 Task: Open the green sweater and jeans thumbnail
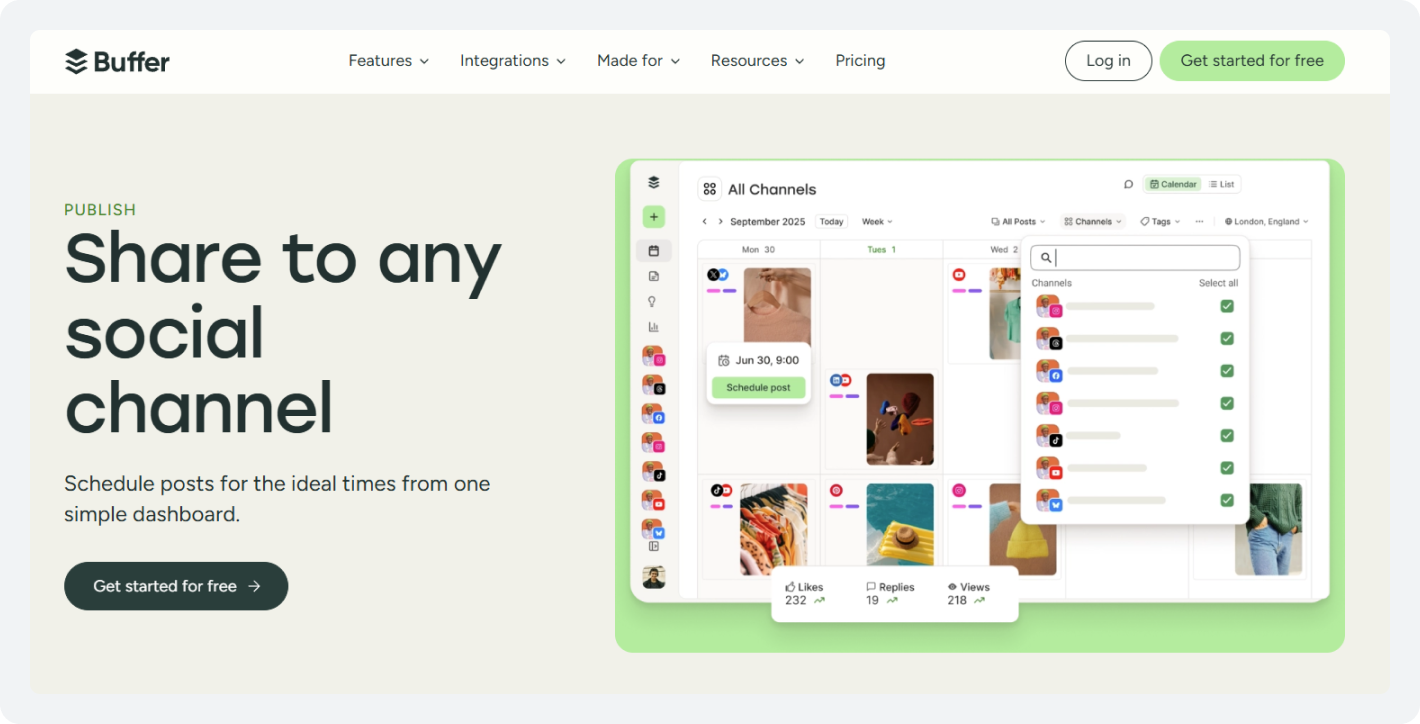pos(1268,530)
